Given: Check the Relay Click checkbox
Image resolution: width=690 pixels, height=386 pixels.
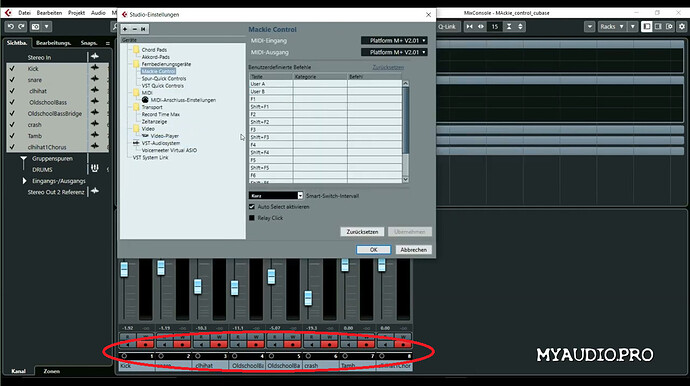Looking at the screenshot, I should click(252, 218).
